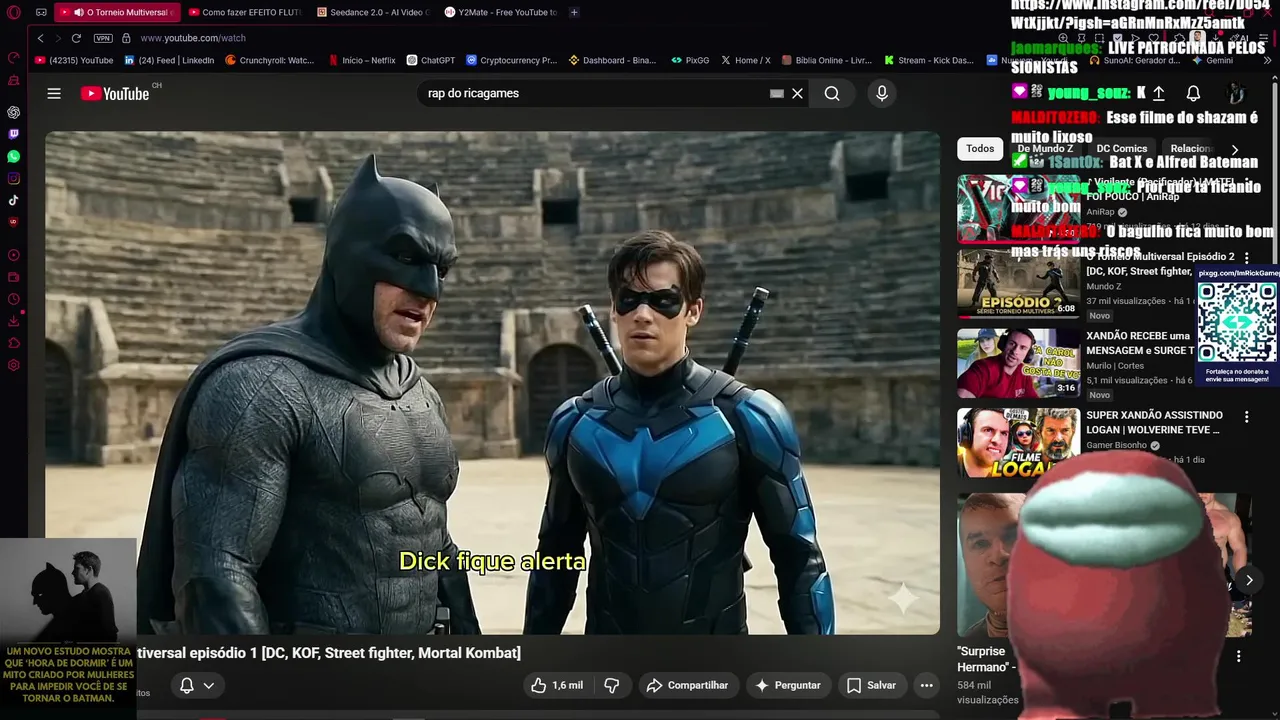Open the (42315) YouTube bookmark
This screenshot has width=1280, height=720.
(74, 60)
